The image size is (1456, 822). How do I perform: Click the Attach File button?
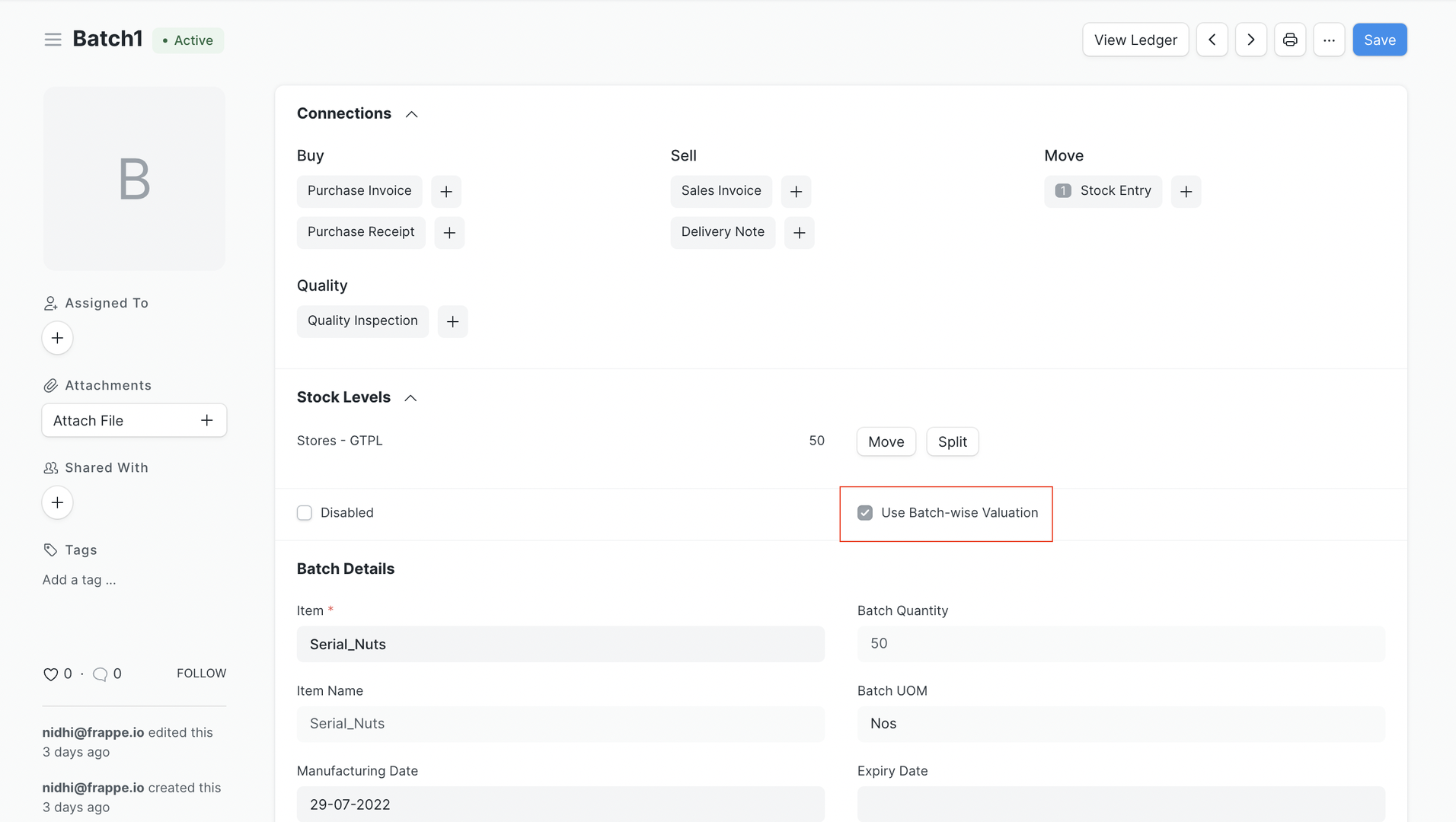[x=134, y=420]
